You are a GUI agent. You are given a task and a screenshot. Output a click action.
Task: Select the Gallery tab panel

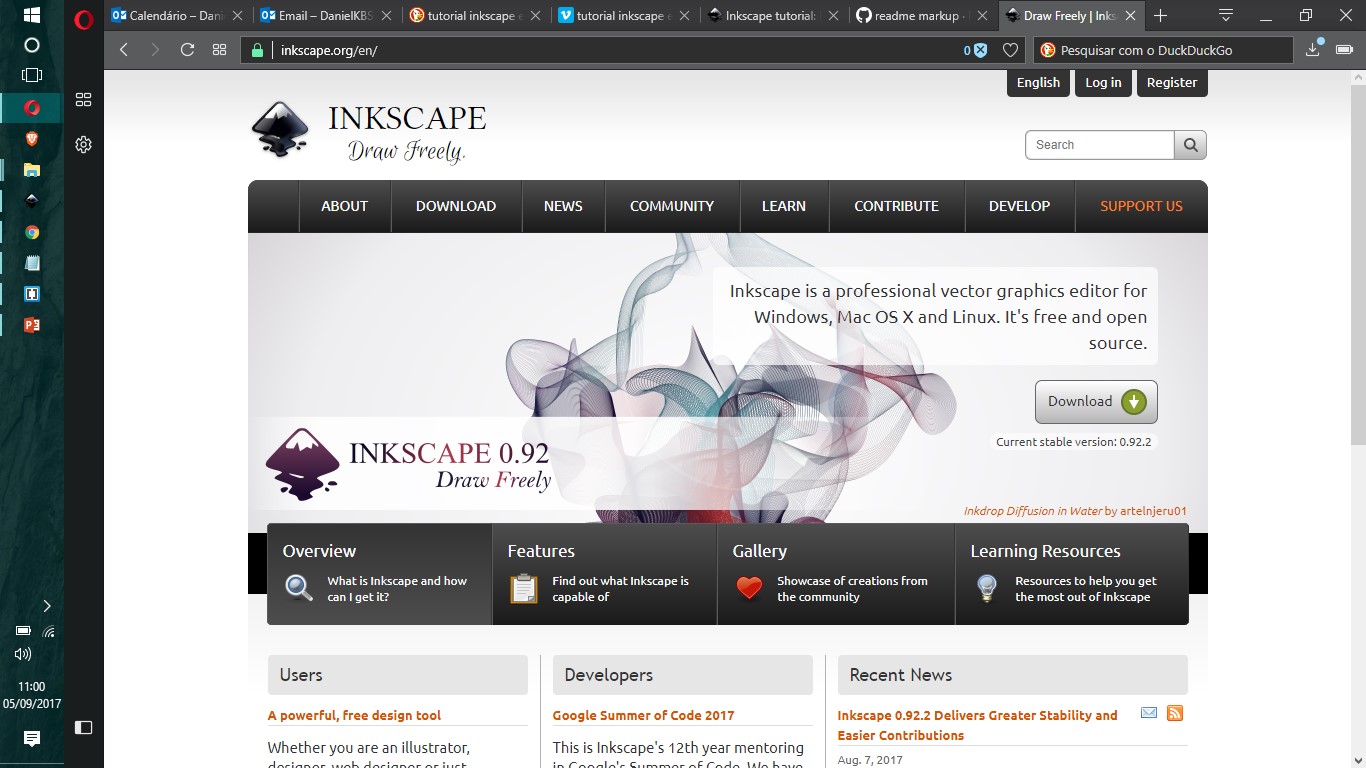coord(836,574)
